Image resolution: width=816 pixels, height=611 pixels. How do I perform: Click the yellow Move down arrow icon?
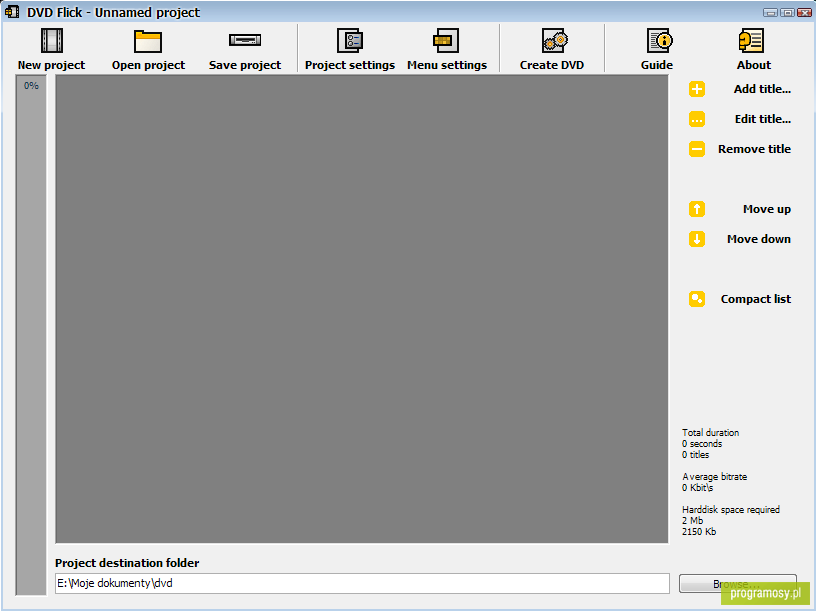[x=697, y=239]
